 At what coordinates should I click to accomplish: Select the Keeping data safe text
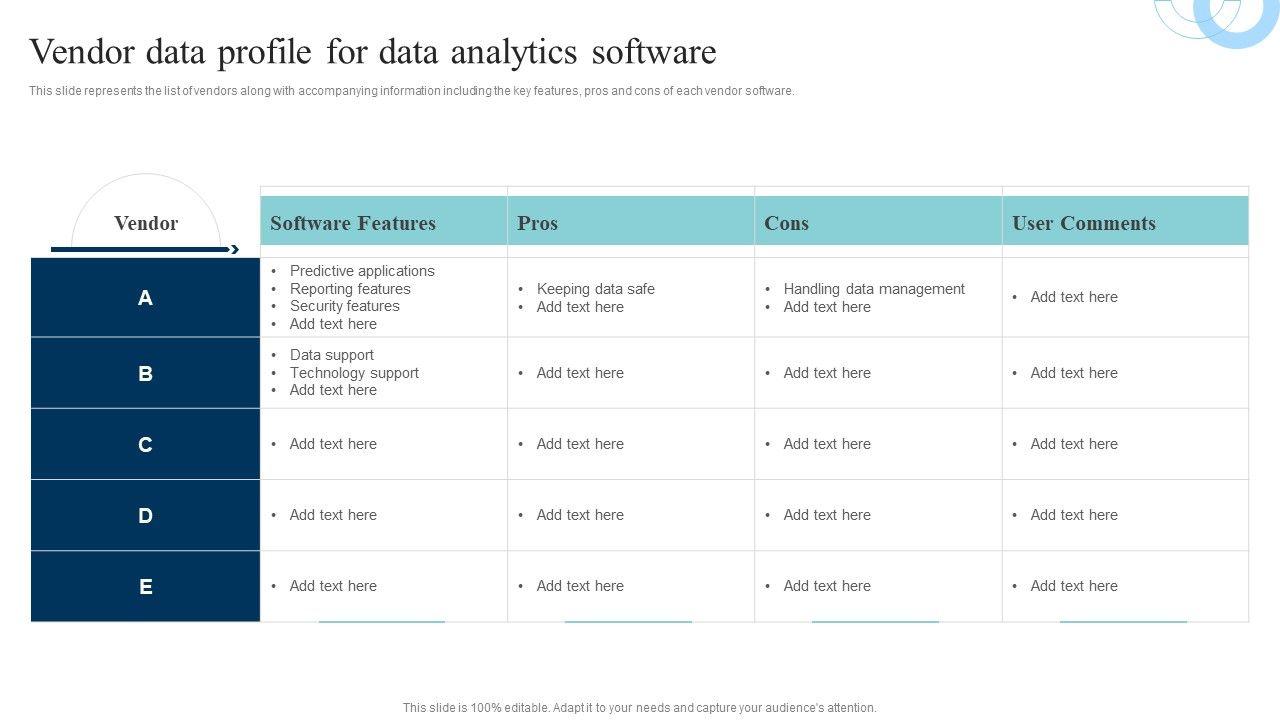[596, 289]
